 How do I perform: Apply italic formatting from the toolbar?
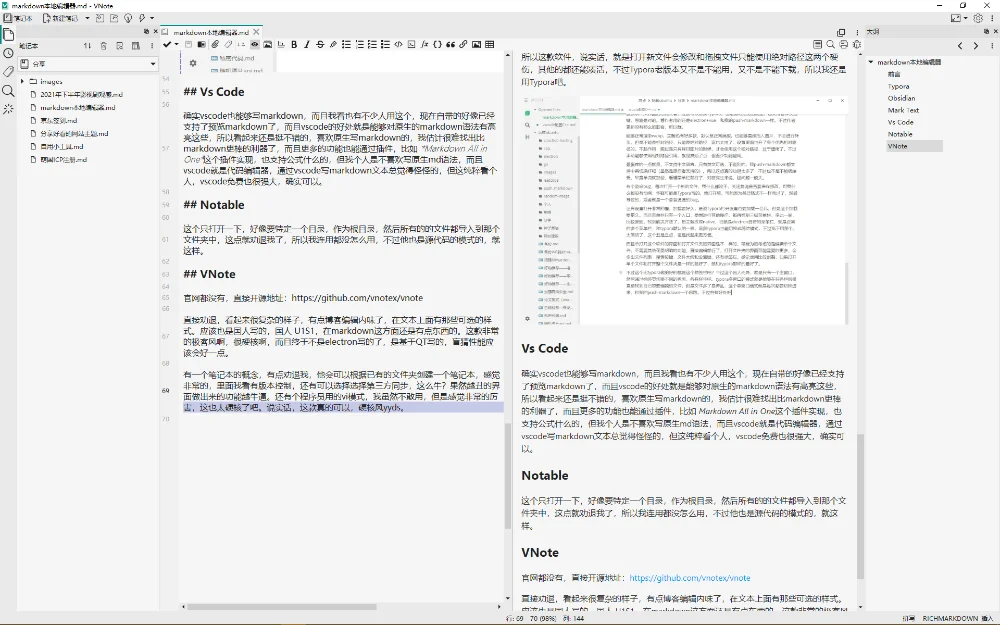click(307, 44)
